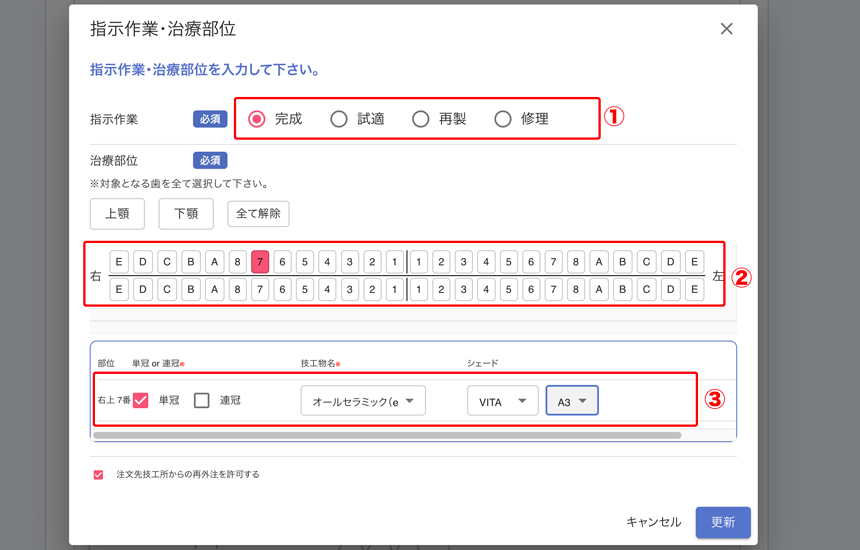Deselect highlighted upper right tooth 7
The height and width of the screenshot is (550, 860).
[x=260, y=262]
